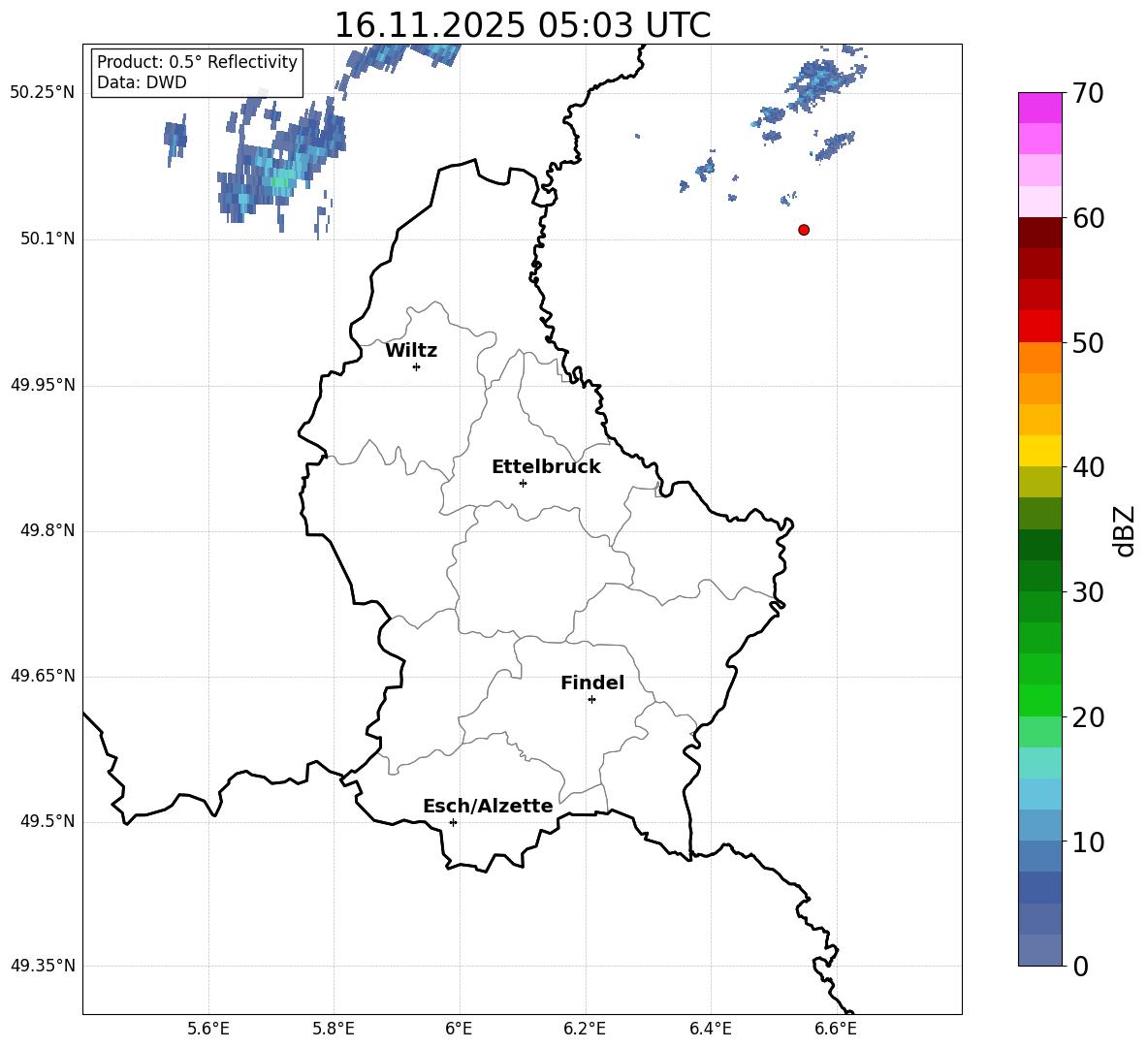This screenshot has width=1148, height=1048.
Task: Pick the orange colorbar segment below 50
Action: pos(1039,357)
